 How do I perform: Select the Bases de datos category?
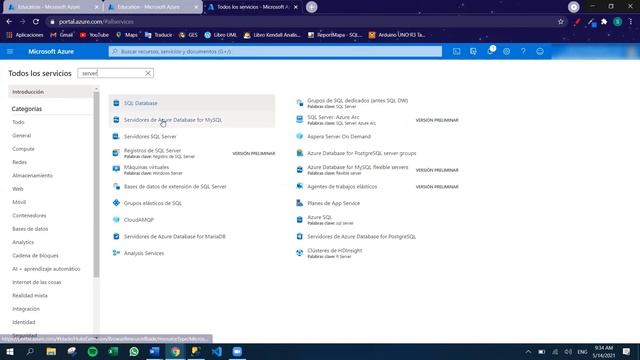(30, 229)
